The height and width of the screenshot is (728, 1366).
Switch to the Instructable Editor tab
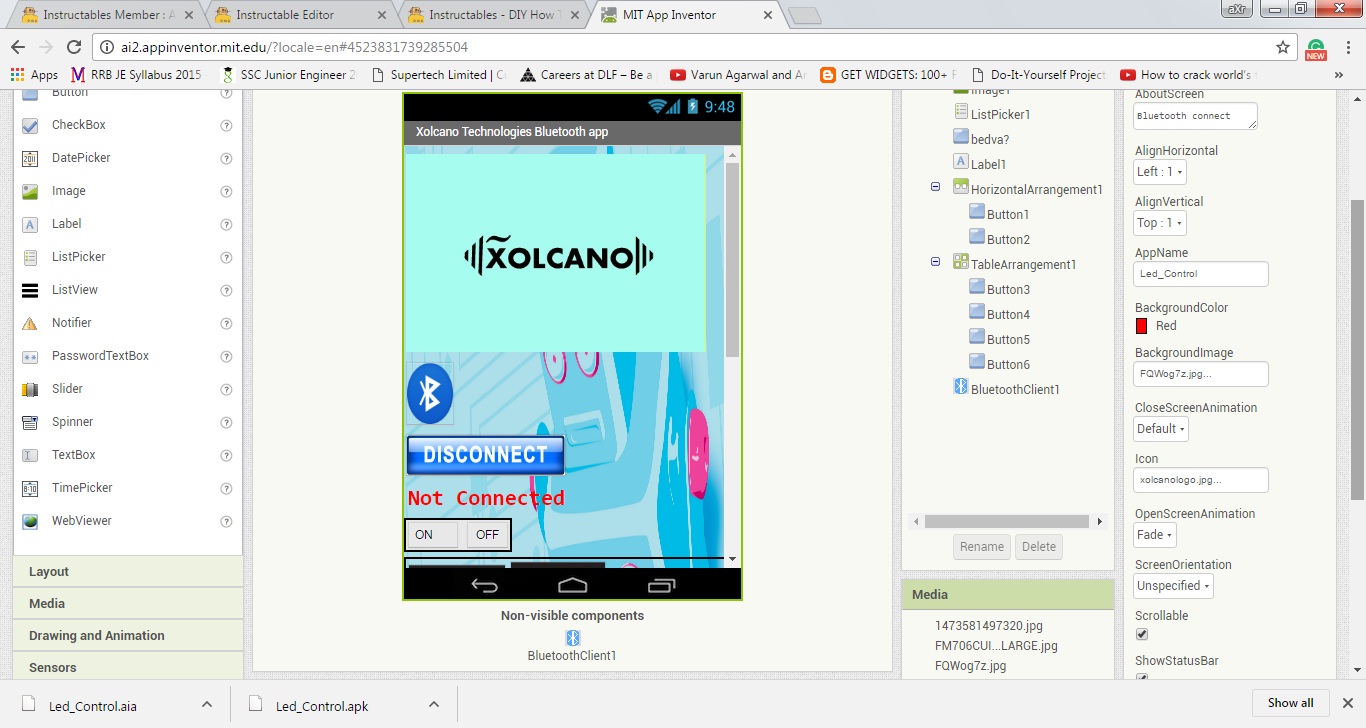pos(300,15)
